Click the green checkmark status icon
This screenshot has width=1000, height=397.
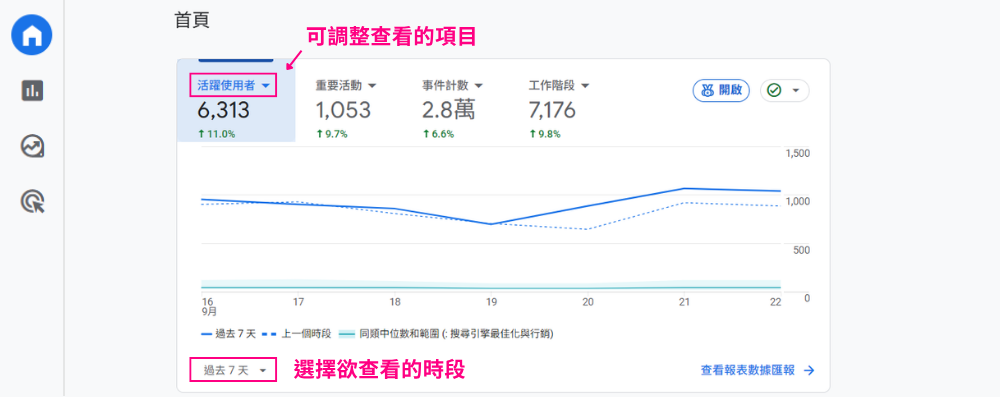tap(774, 91)
